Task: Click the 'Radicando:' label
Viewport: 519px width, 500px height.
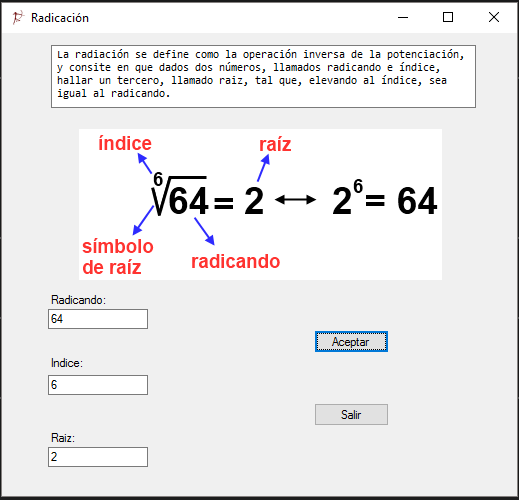Action: (78, 300)
